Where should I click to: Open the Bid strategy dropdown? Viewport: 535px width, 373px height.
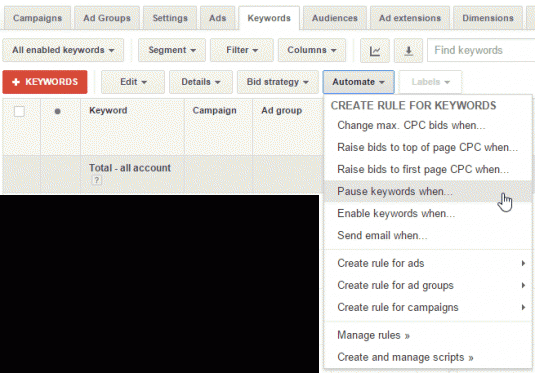click(278, 82)
